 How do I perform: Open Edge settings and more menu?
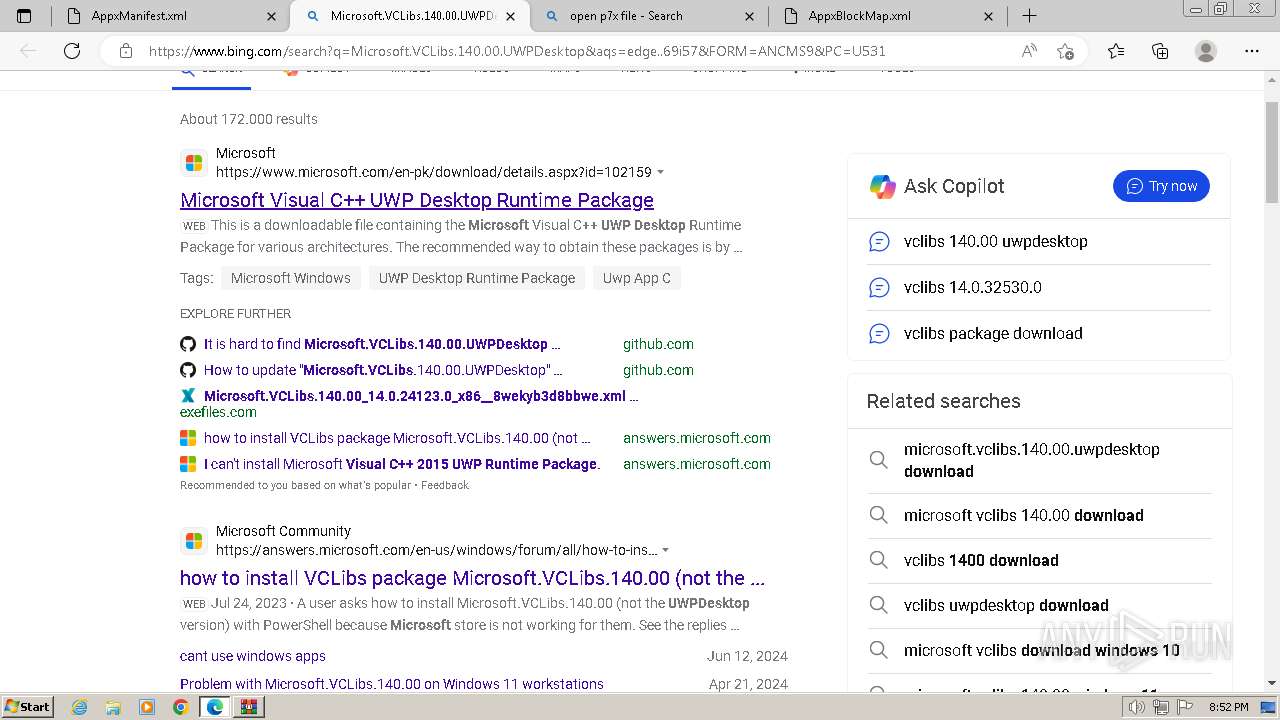[x=1251, y=51]
